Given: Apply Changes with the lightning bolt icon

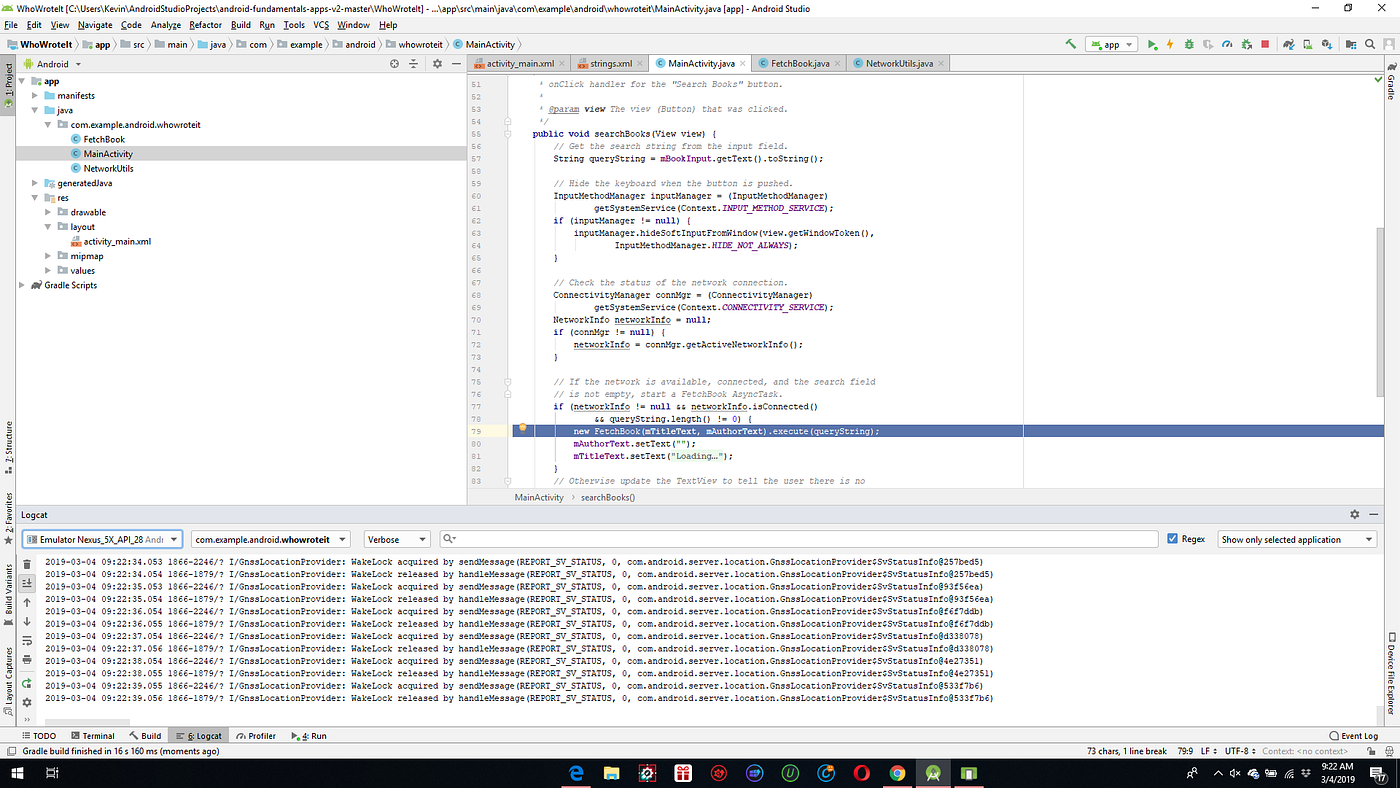Looking at the screenshot, I should coord(1170,44).
